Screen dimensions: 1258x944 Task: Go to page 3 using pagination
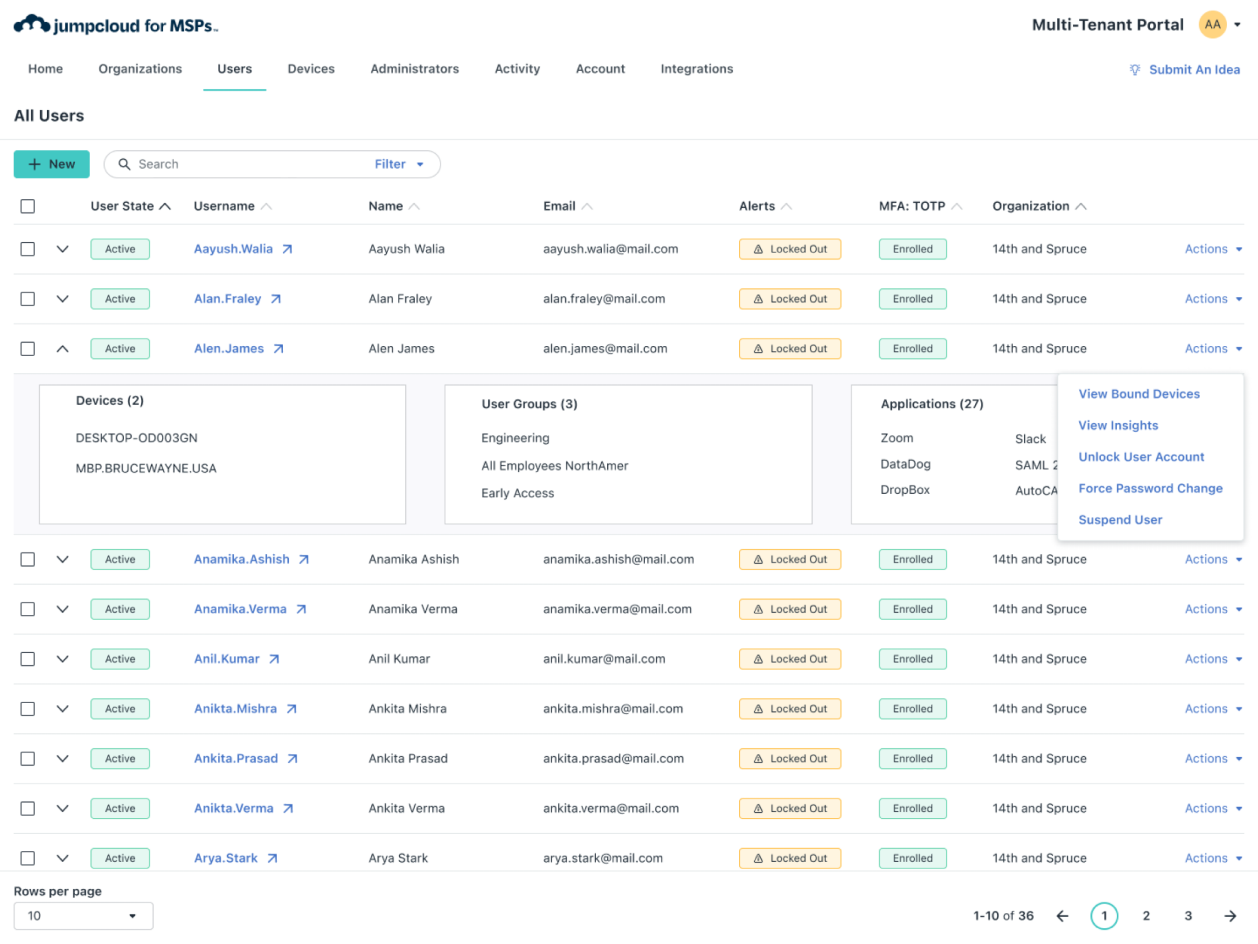[x=1187, y=915]
